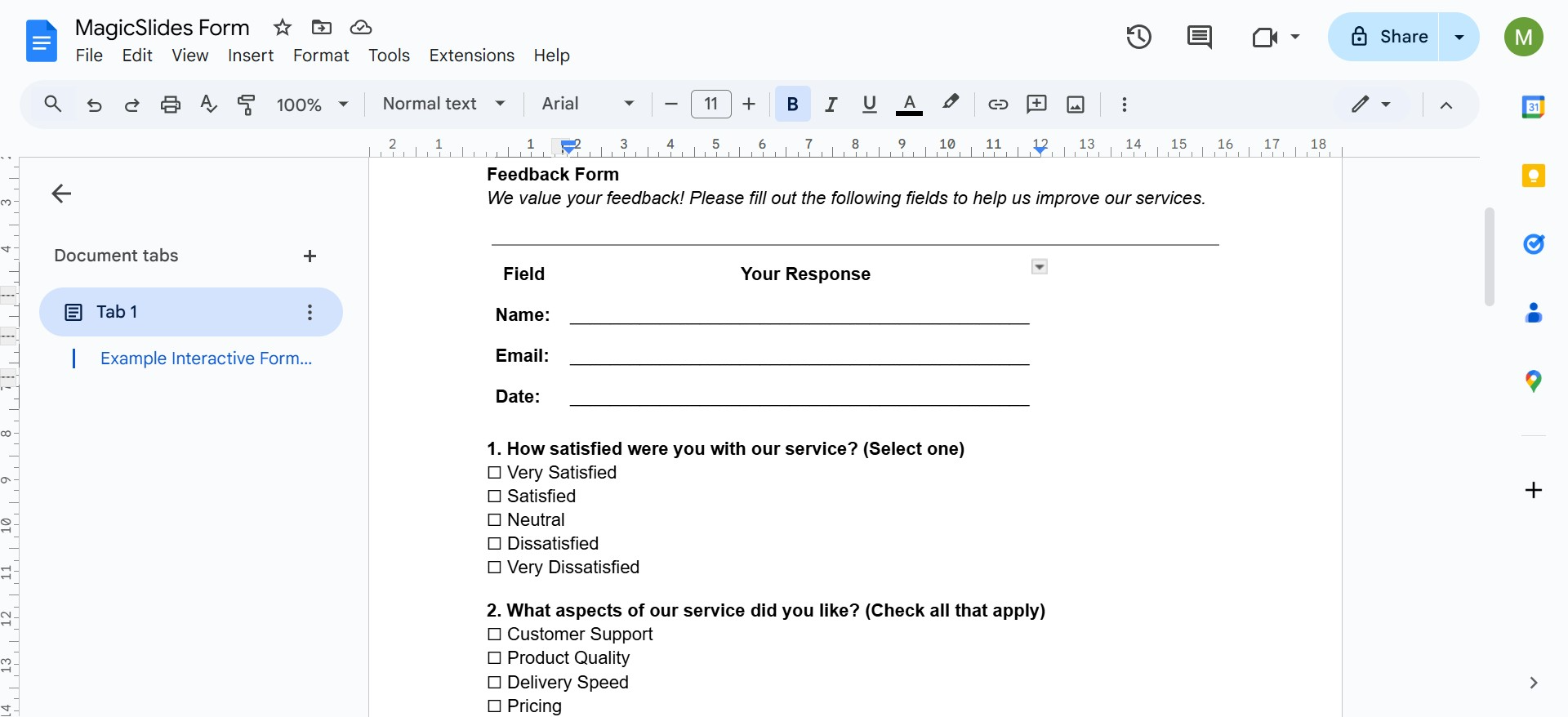Screen dimensions: 1568x717
Task: Insert an image from the toolbar
Action: (1076, 105)
